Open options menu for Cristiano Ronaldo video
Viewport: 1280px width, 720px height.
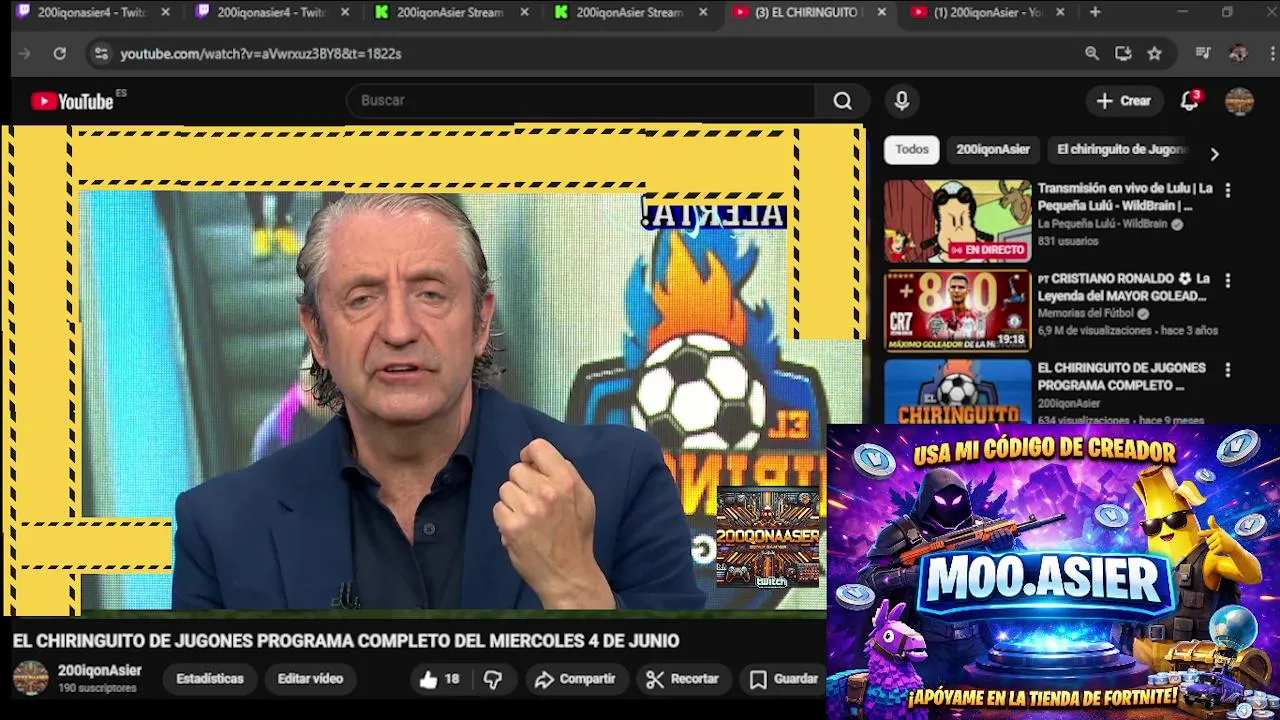pyautogui.click(x=1228, y=280)
